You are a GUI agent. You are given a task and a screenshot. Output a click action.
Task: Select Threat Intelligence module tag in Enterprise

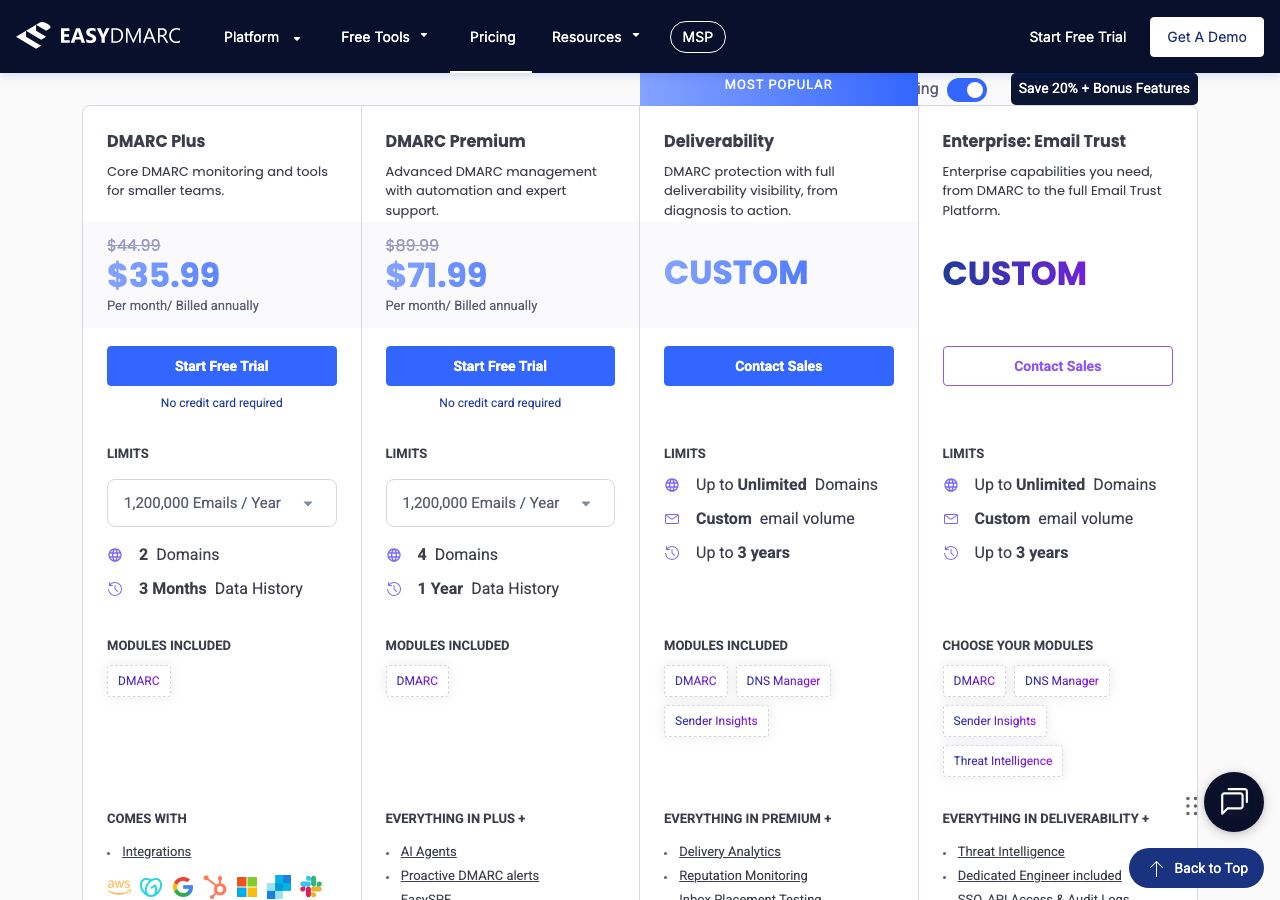pos(1003,761)
